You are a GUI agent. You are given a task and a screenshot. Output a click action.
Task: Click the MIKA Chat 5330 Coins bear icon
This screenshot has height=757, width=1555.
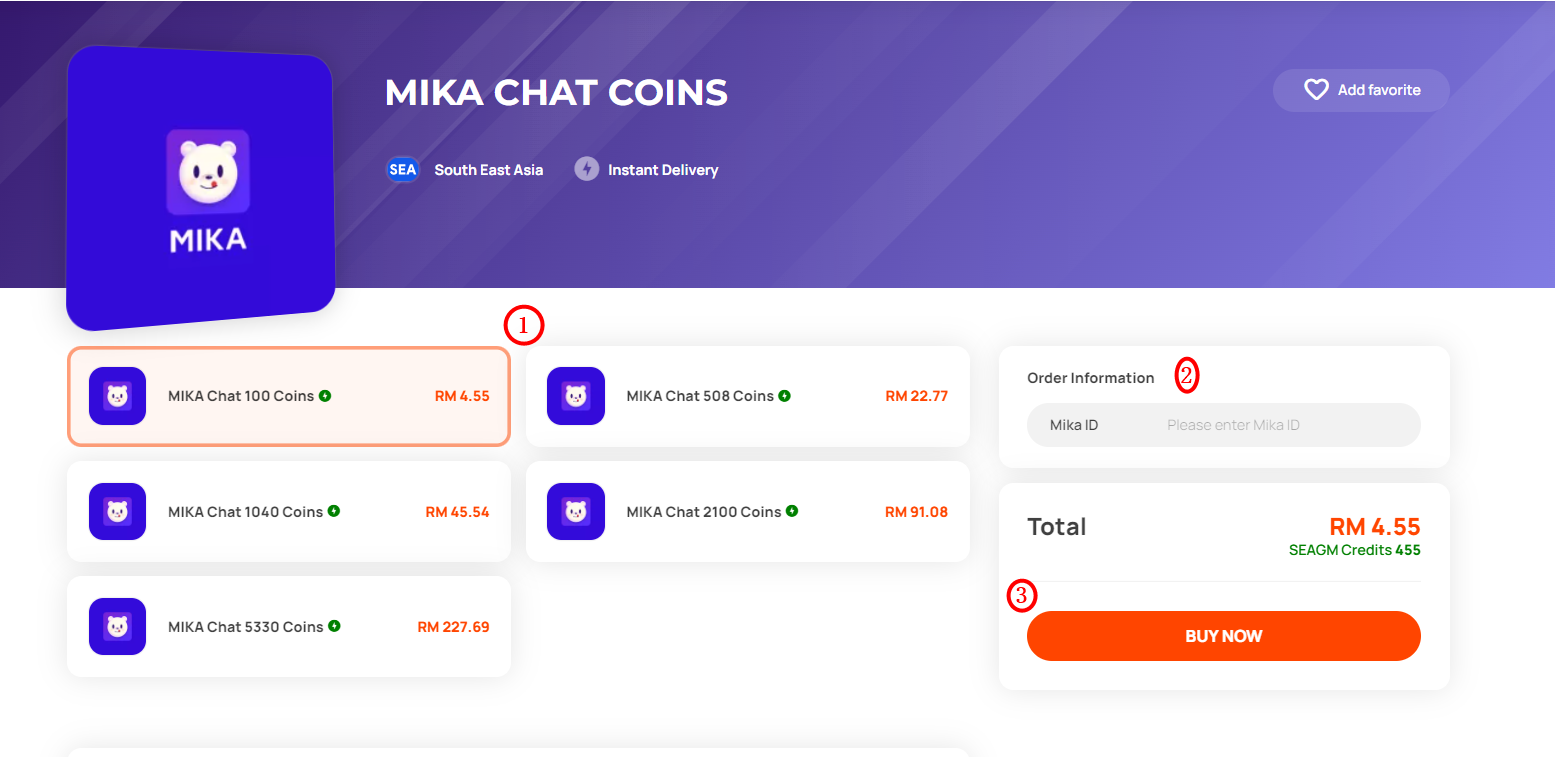pos(117,627)
